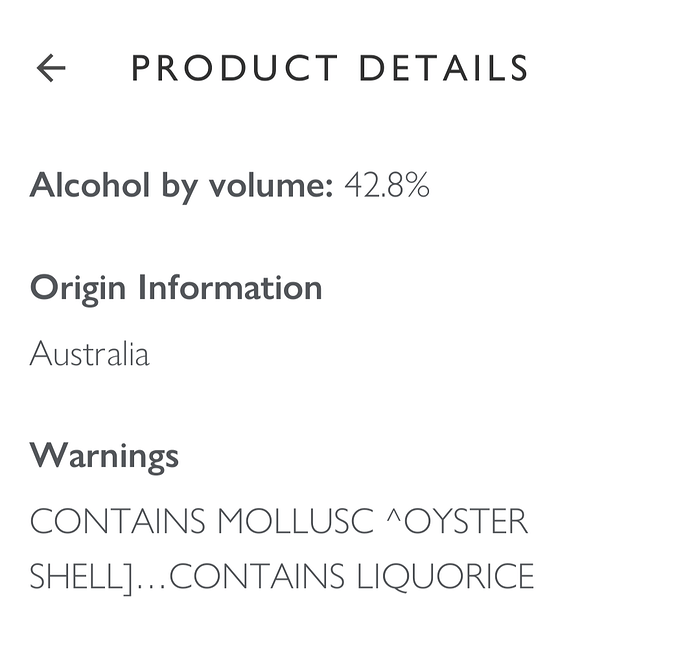Click the bold word "volume:"
The width and height of the screenshot is (700, 652).
[267, 185]
